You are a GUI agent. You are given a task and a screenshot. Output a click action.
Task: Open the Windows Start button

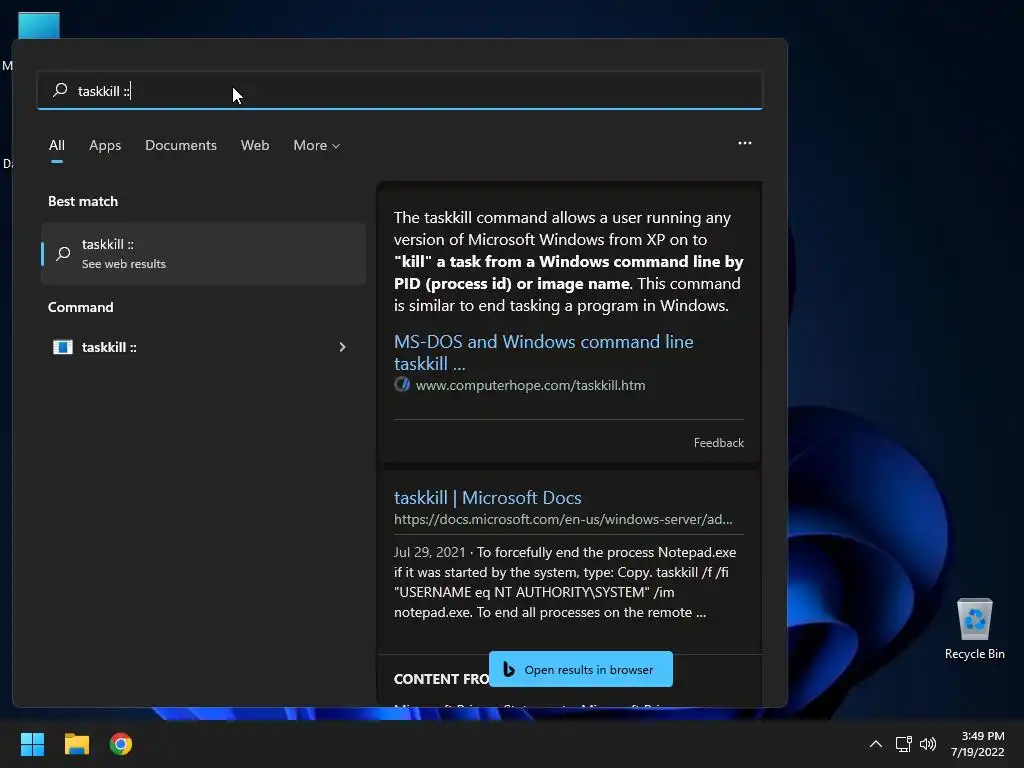tap(32, 744)
